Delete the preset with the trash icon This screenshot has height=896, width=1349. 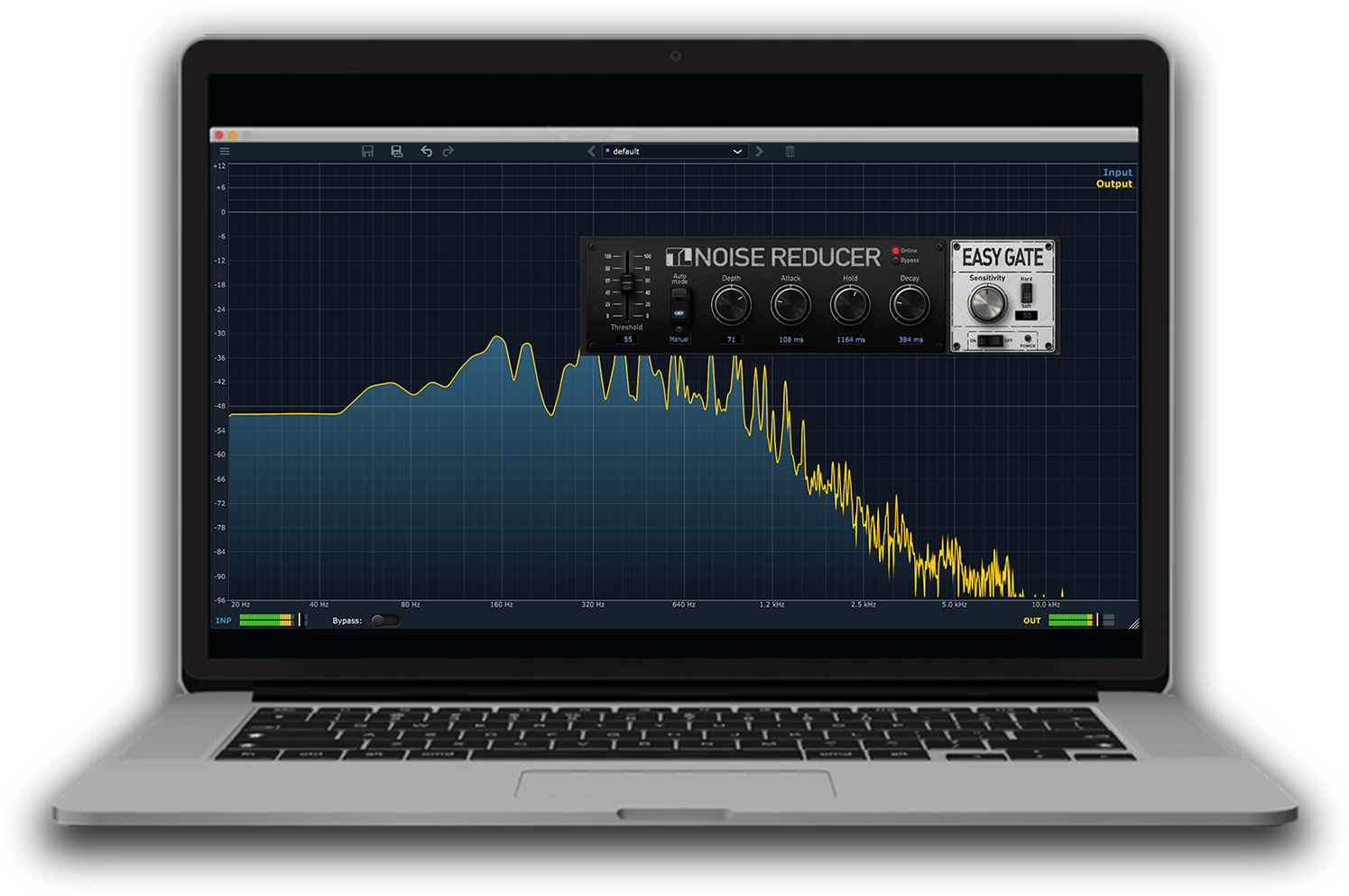pyautogui.click(x=790, y=152)
